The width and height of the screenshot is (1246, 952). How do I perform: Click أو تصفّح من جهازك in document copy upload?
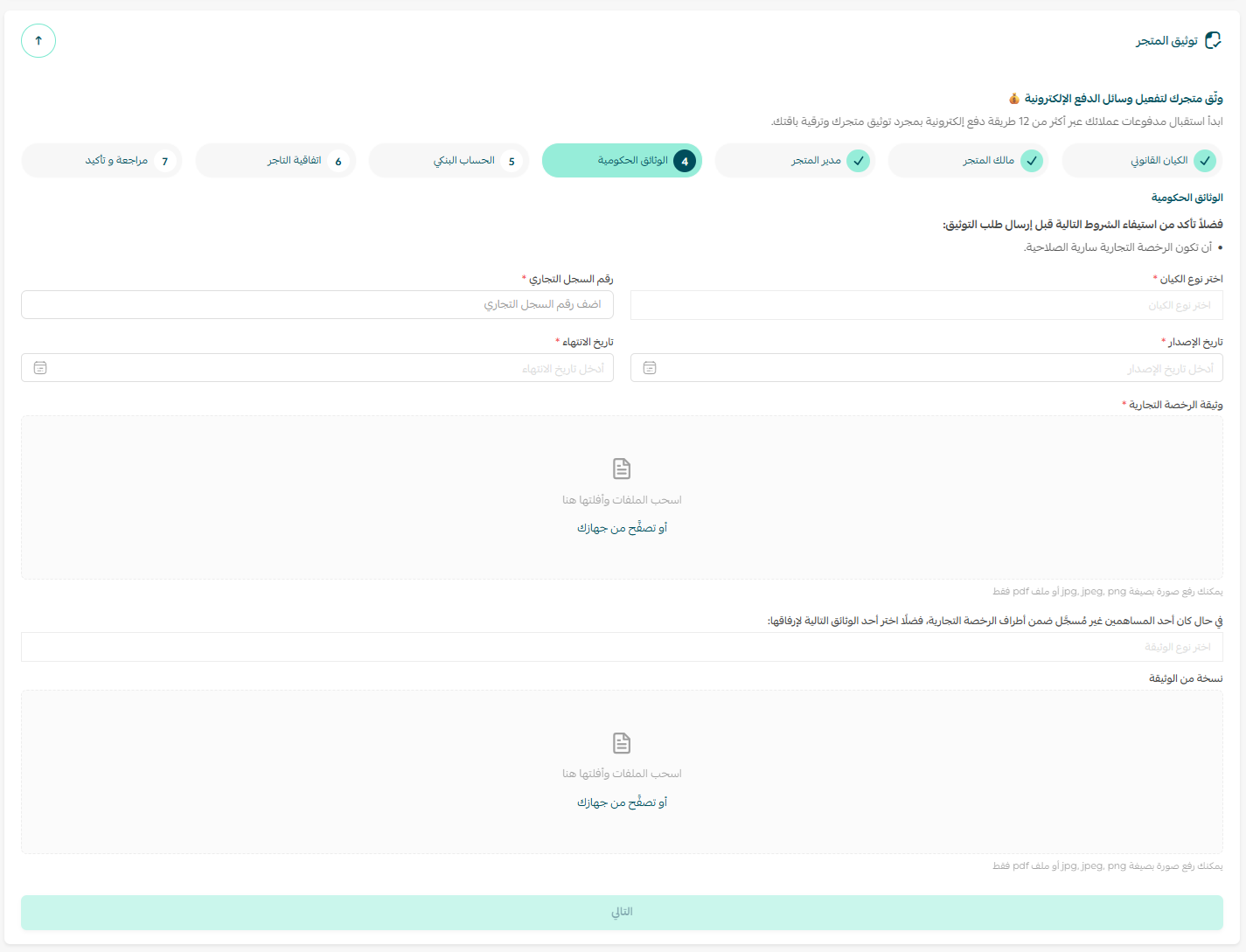pyautogui.click(x=622, y=803)
